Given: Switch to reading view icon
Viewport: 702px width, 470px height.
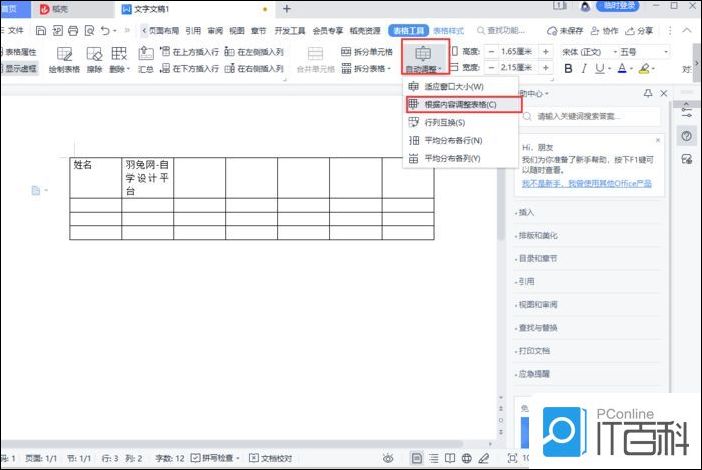Looking at the screenshot, I should (450, 458).
